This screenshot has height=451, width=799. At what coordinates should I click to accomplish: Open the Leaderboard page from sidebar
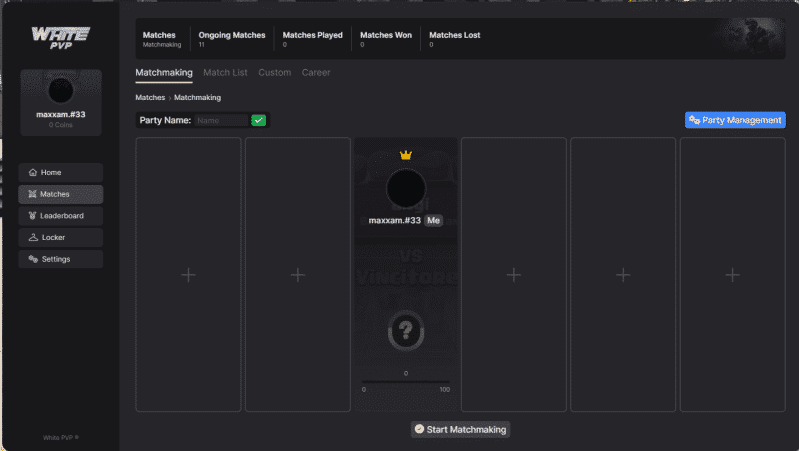61,216
